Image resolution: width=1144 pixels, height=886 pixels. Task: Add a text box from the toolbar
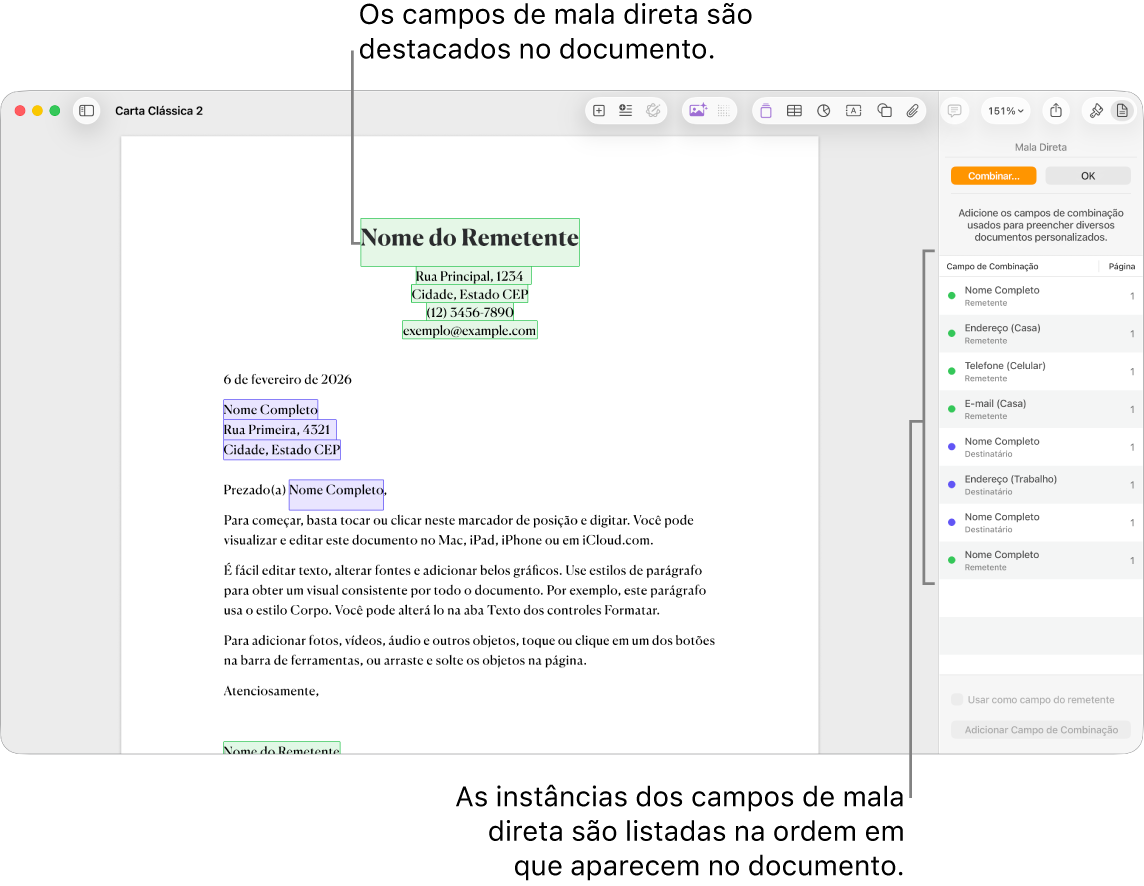[x=854, y=111]
